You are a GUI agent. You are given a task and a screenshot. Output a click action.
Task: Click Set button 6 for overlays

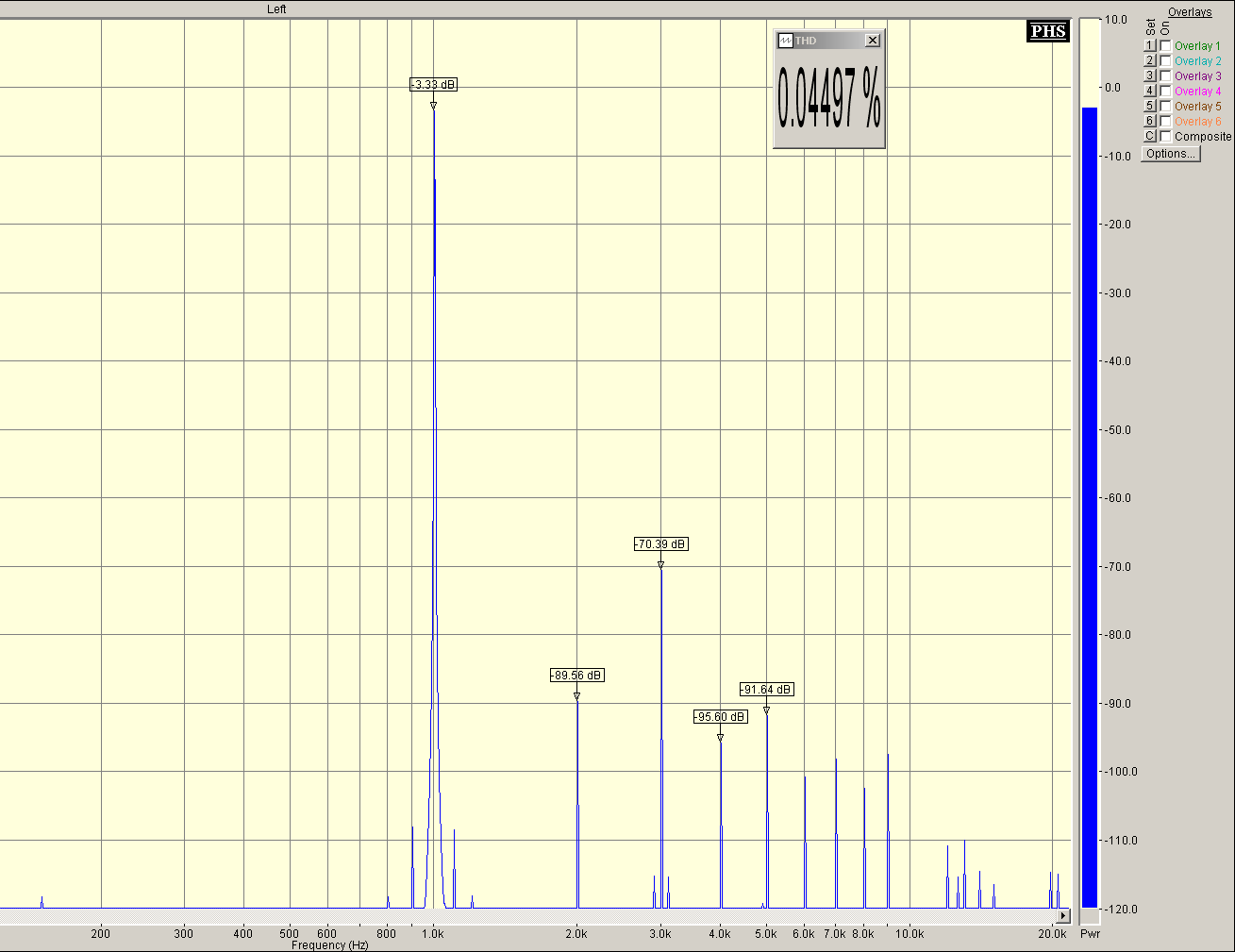(1150, 121)
